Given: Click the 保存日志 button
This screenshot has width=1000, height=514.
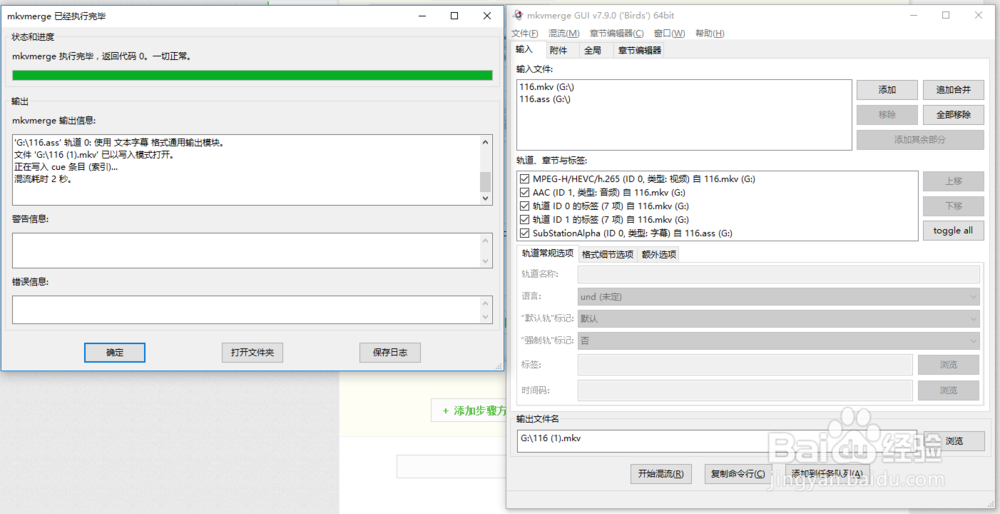Looking at the screenshot, I should coord(390,352).
